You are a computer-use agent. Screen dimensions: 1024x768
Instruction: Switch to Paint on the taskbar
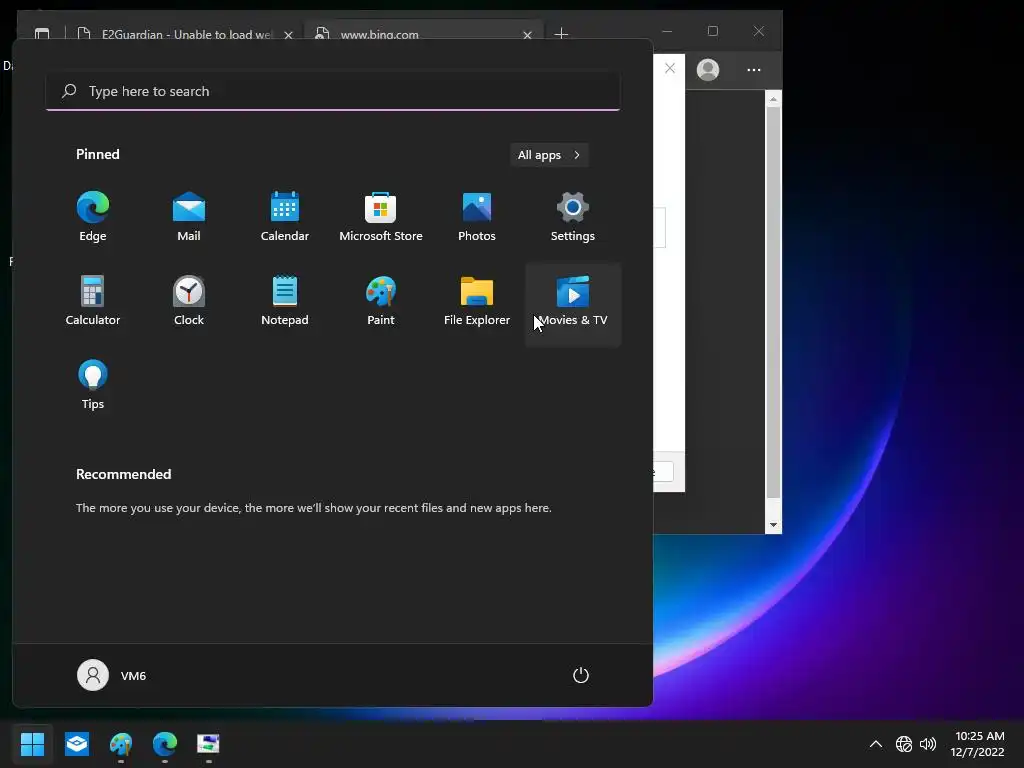pos(121,743)
